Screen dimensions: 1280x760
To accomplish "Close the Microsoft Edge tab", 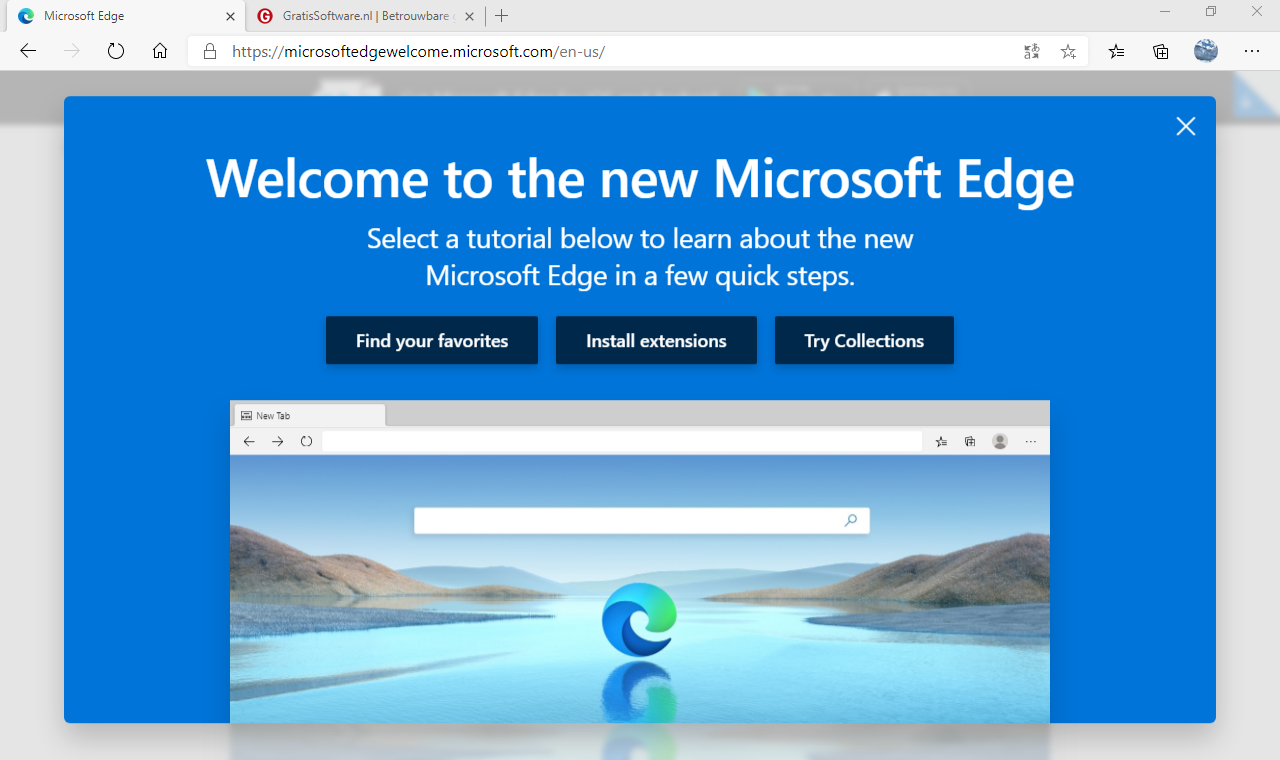I will pyautogui.click(x=230, y=16).
